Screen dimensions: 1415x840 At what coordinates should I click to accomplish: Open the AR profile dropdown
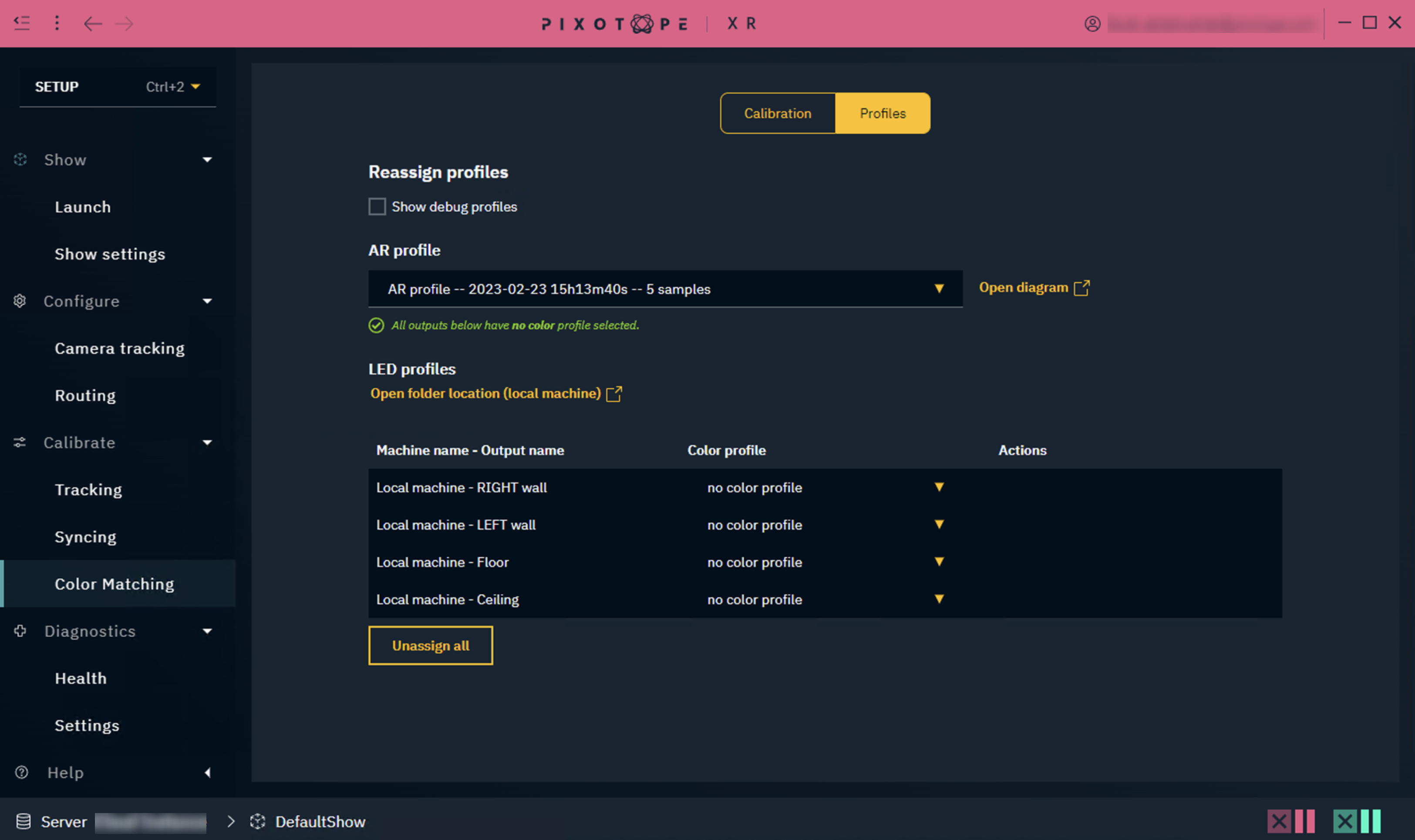coord(665,289)
